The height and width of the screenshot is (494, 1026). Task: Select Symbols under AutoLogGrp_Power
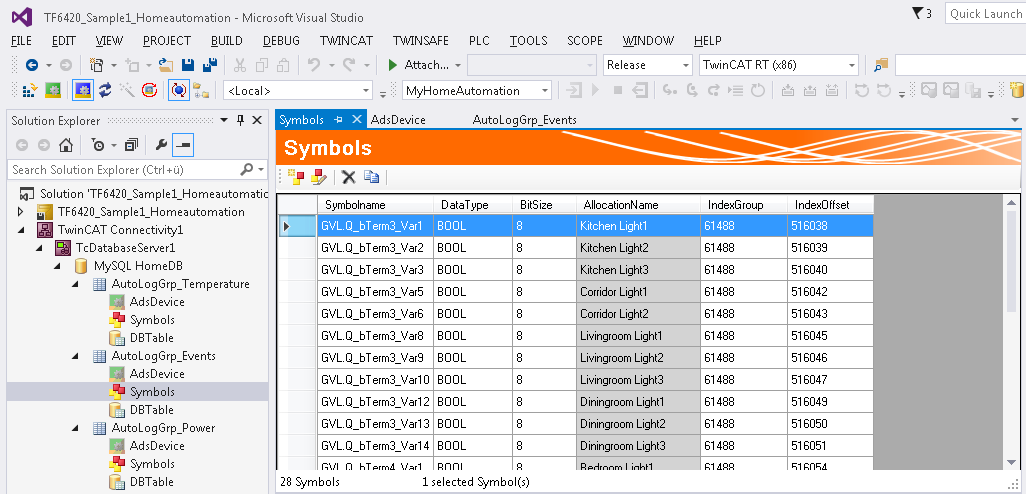pos(152,464)
